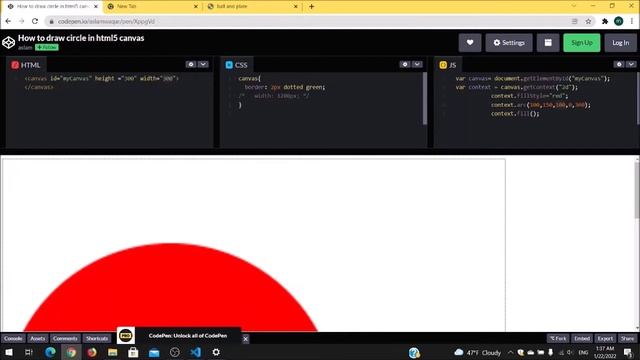Switch to the ball and plate tab
The image size is (640, 360).
click(x=253, y=7)
